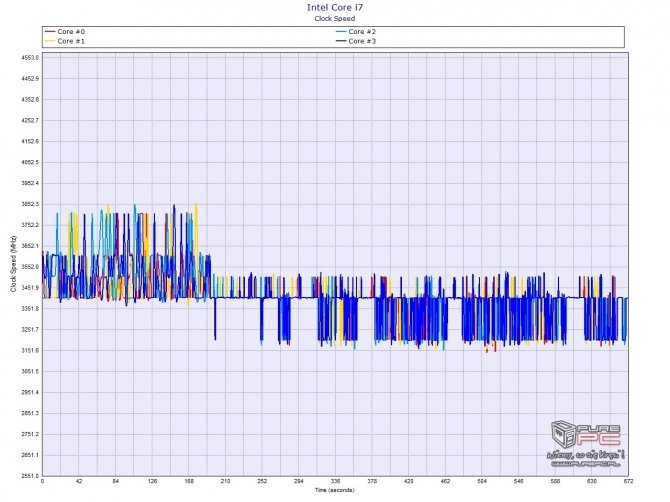
Task: Click the 210 x-axis tick label
Action: [225, 481]
